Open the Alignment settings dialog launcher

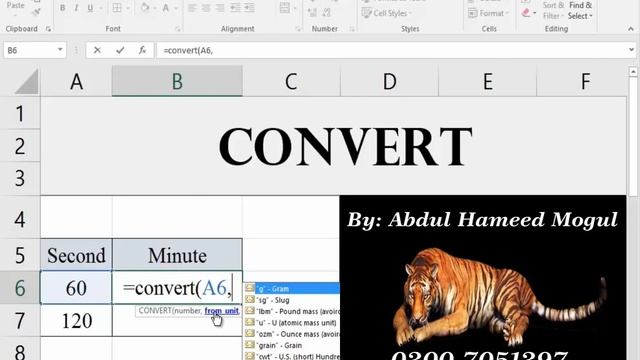(x=298, y=29)
